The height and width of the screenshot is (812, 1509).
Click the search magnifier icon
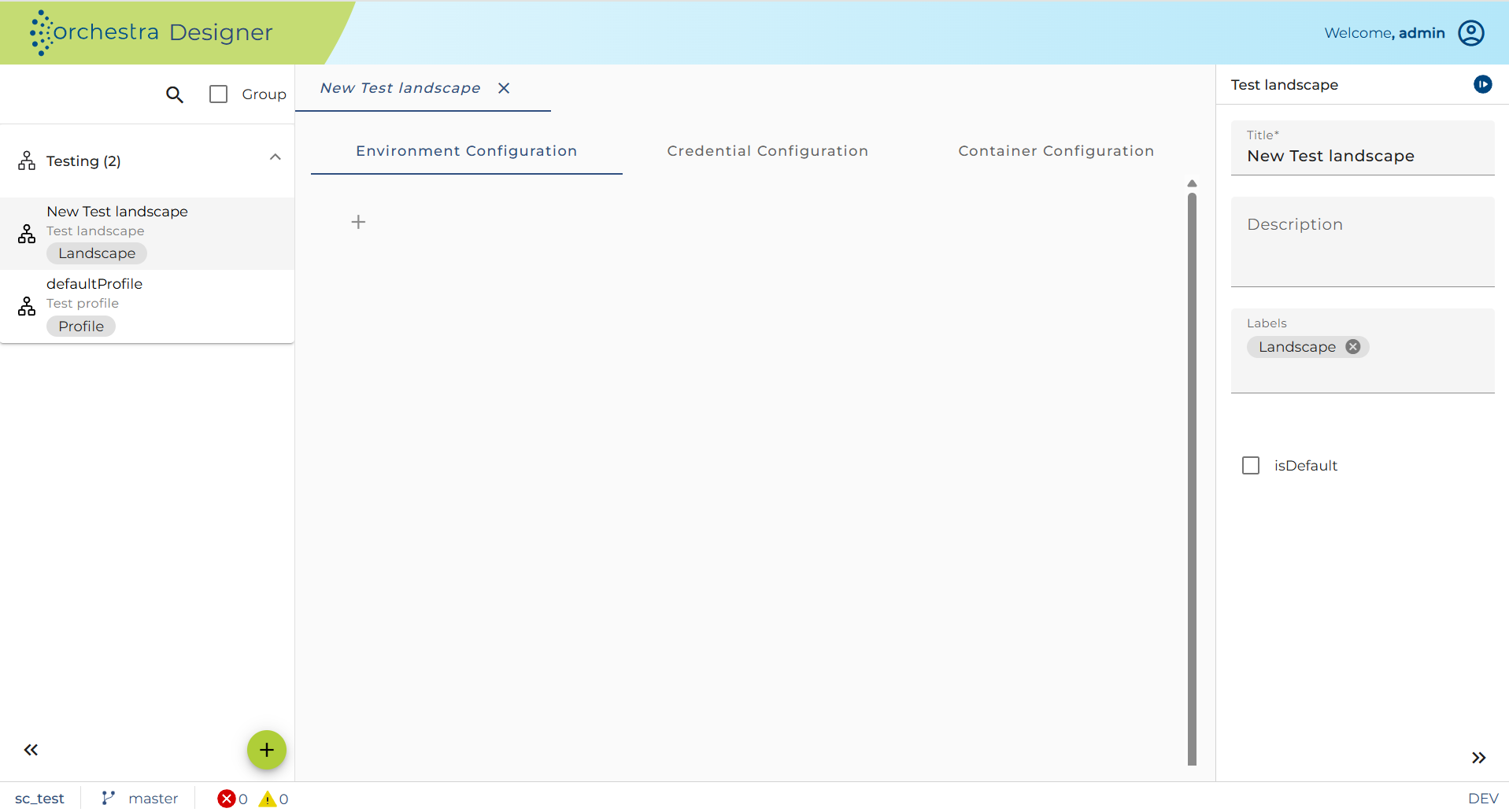pyautogui.click(x=175, y=94)
